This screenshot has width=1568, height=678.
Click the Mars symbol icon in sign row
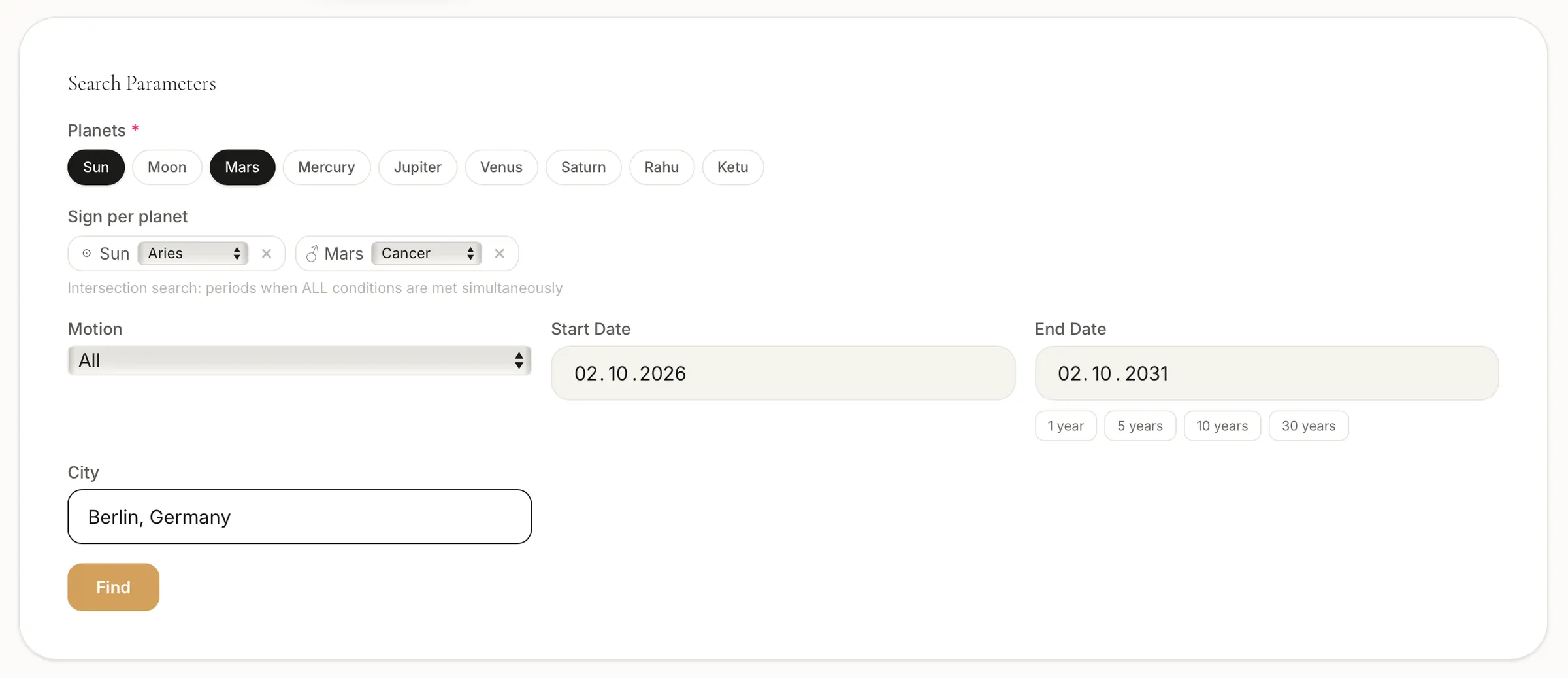(x=312, y=253)
